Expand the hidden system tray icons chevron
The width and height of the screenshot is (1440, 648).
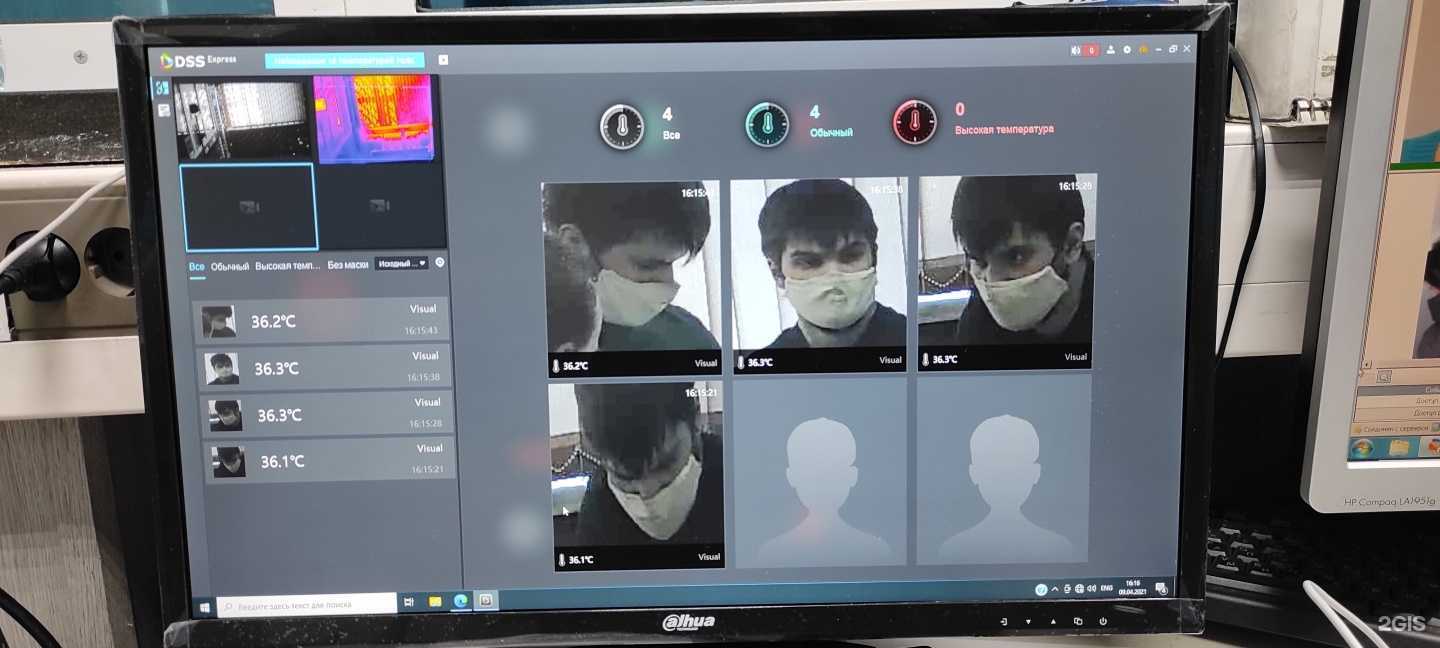pyautogui.click(x=1055, y=589)
